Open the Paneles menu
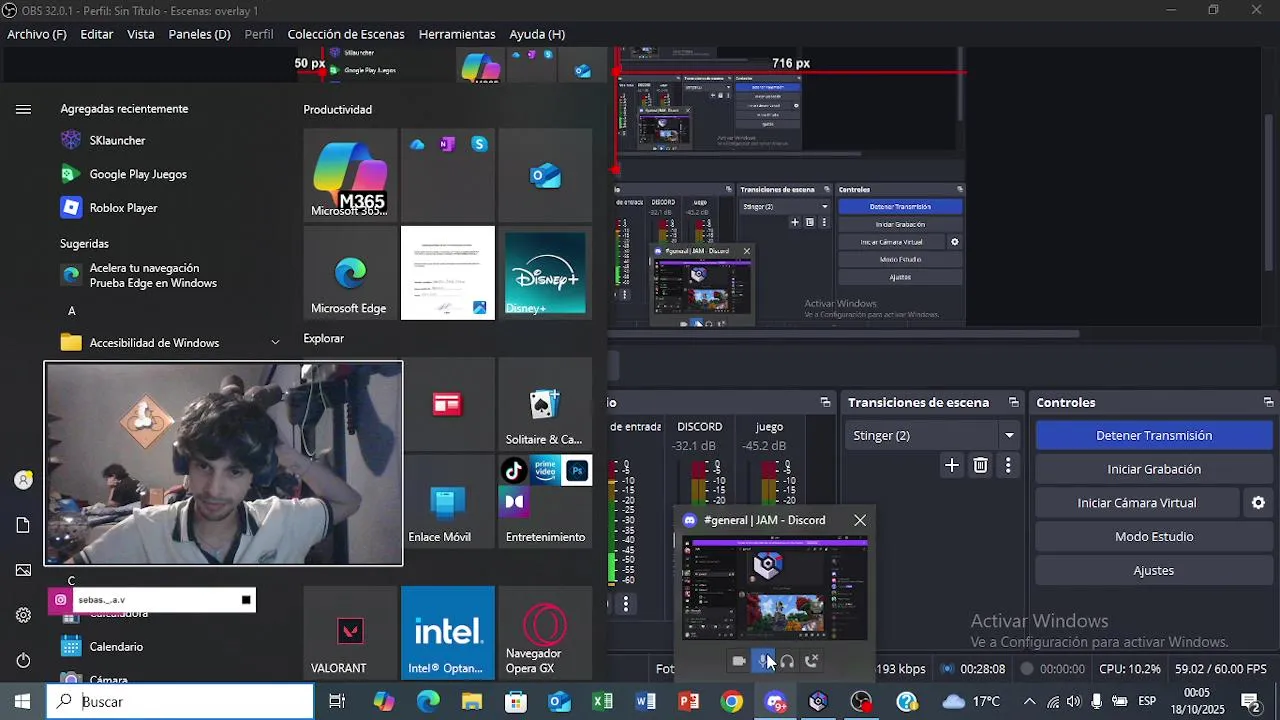 [199, 34]
